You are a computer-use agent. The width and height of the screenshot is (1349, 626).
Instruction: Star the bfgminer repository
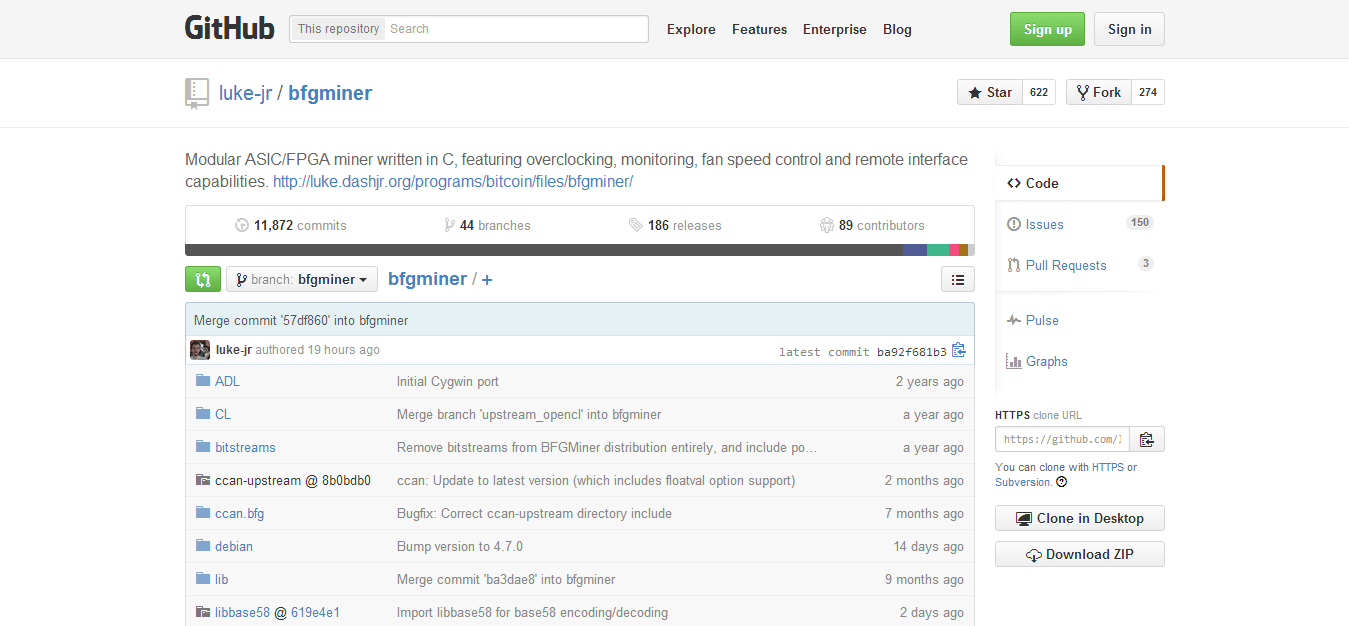(x=989, y=92)
